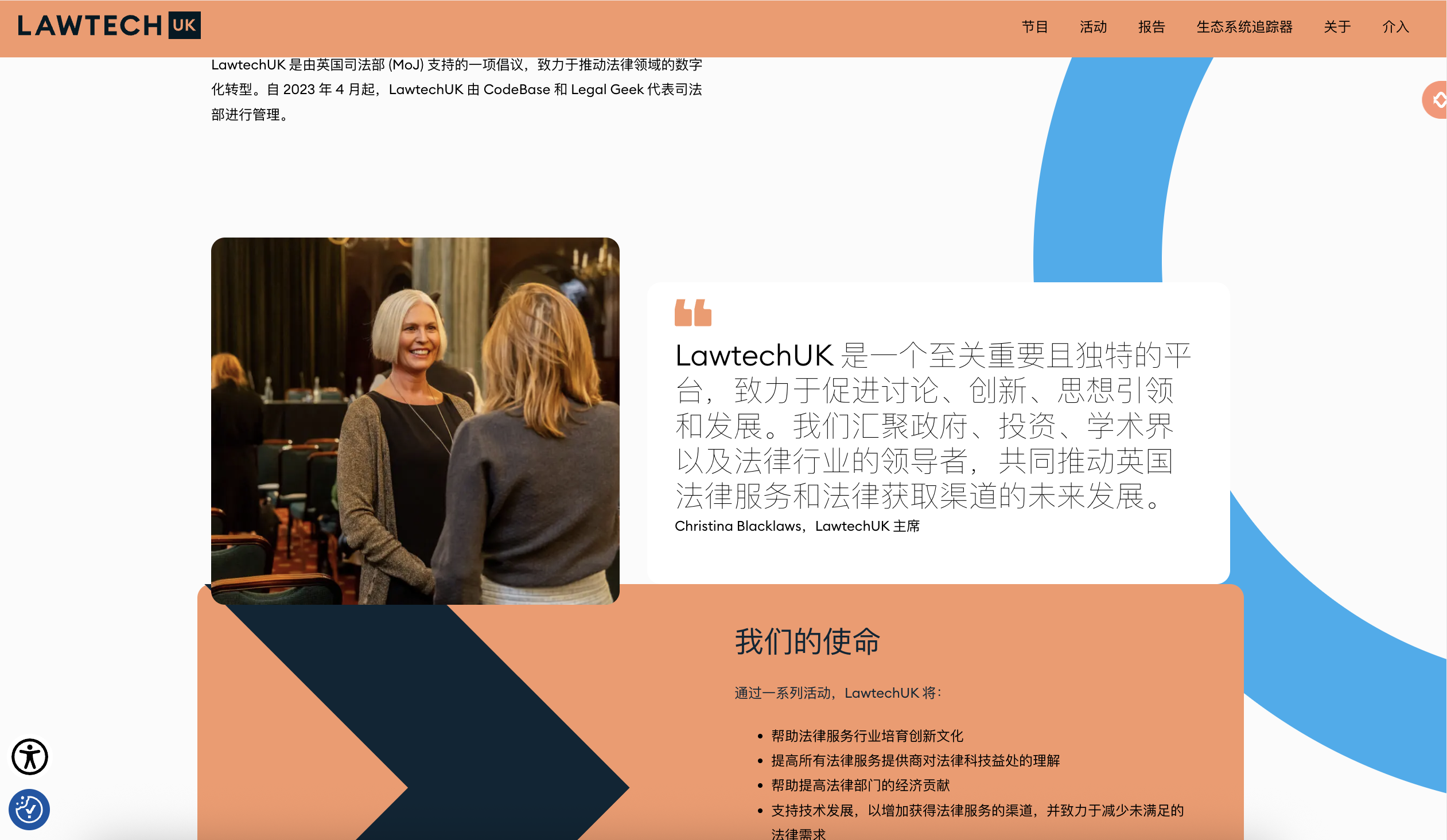This screenshot has height=840, width=1447.
Task: Open the 节目 menu item
Action: click(1034, 27)
